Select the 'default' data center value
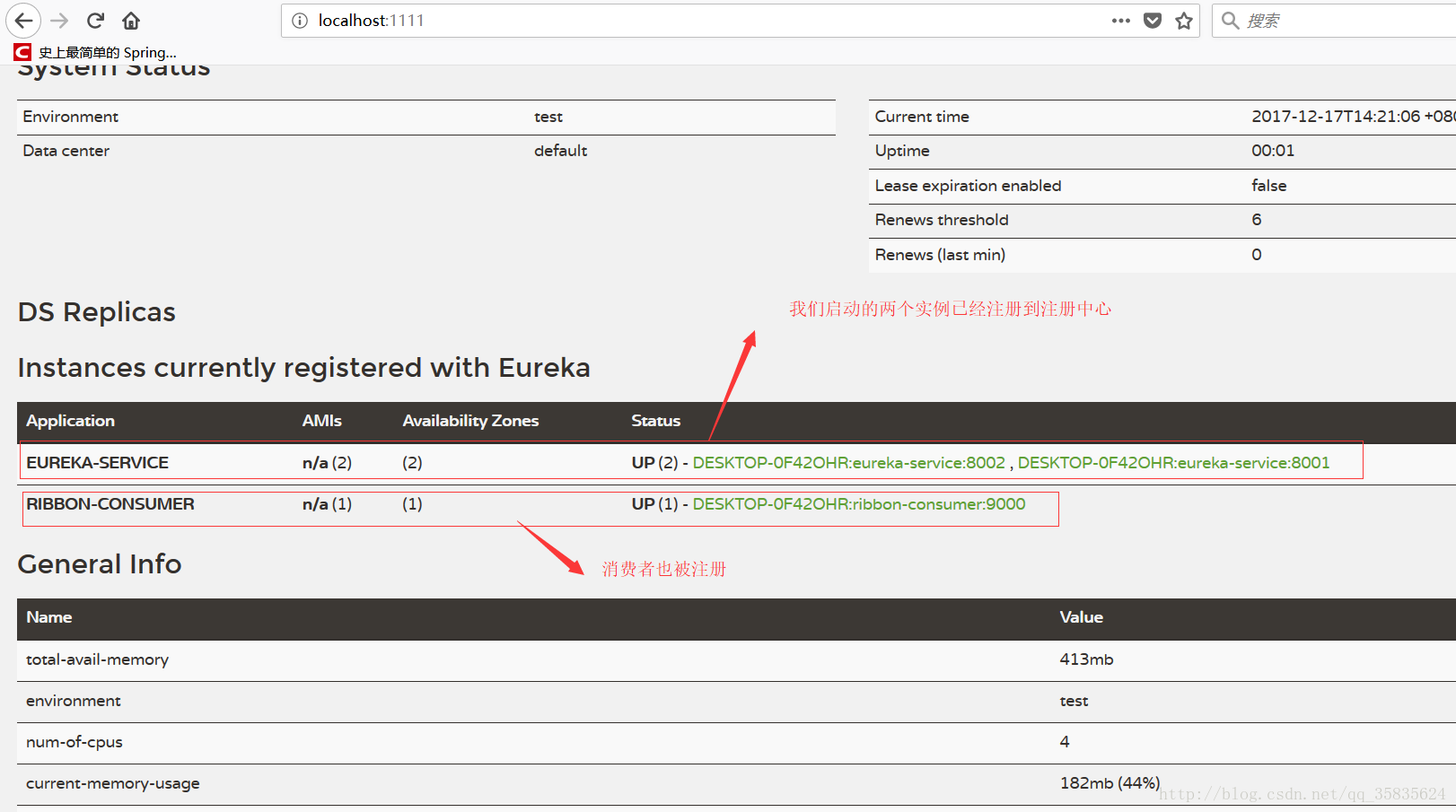Image resolution: width=1456 pixels, height=812 pixels. (x=560, y=151)
